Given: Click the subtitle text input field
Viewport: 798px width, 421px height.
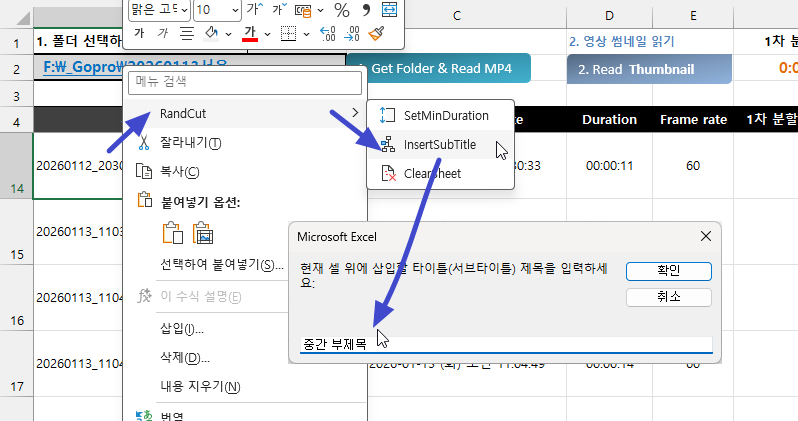Looking at the screenshot, I should (506, 345).
